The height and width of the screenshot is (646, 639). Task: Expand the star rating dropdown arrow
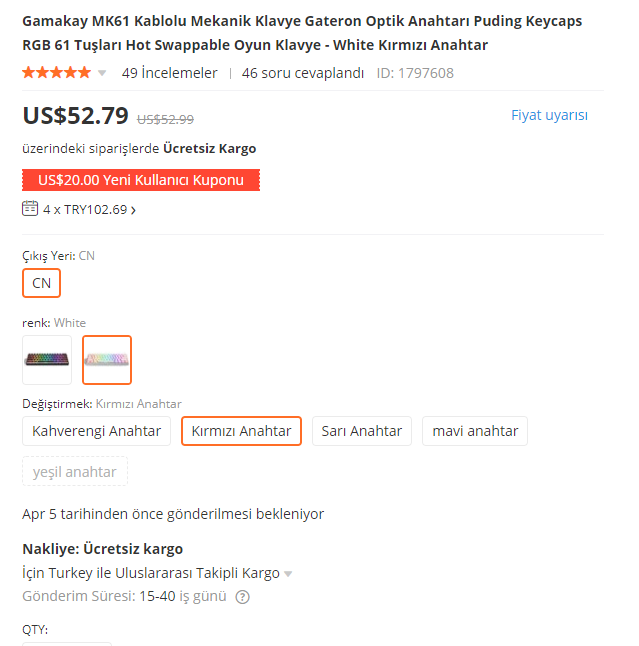[x=102, y=73]
